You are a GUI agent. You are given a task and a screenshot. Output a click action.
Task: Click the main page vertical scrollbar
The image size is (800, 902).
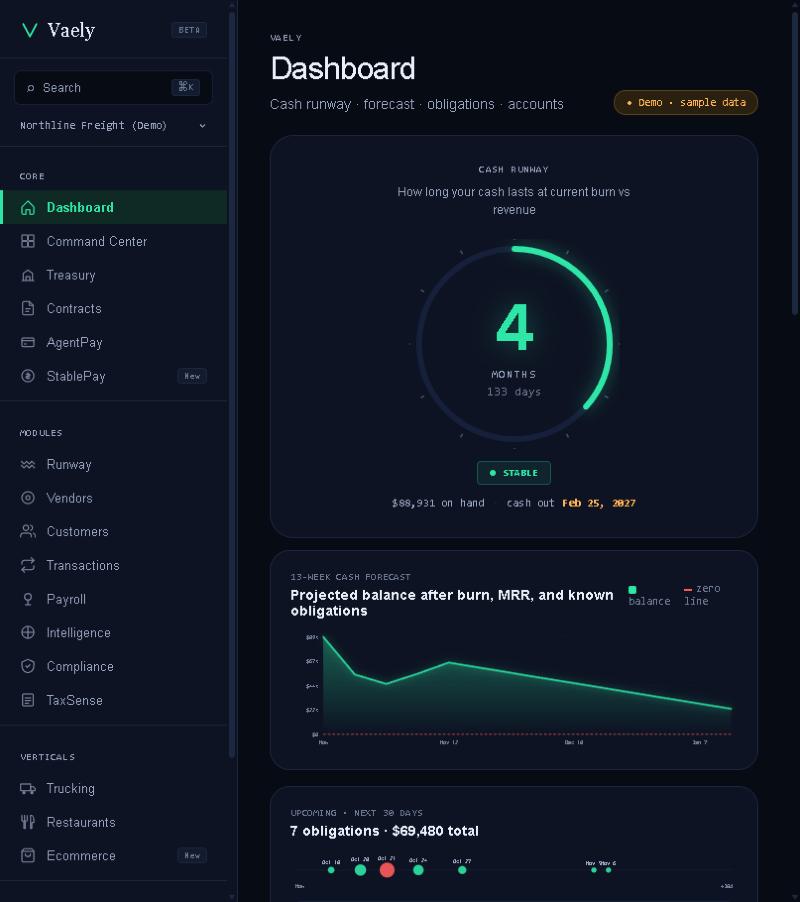point(795,163)
